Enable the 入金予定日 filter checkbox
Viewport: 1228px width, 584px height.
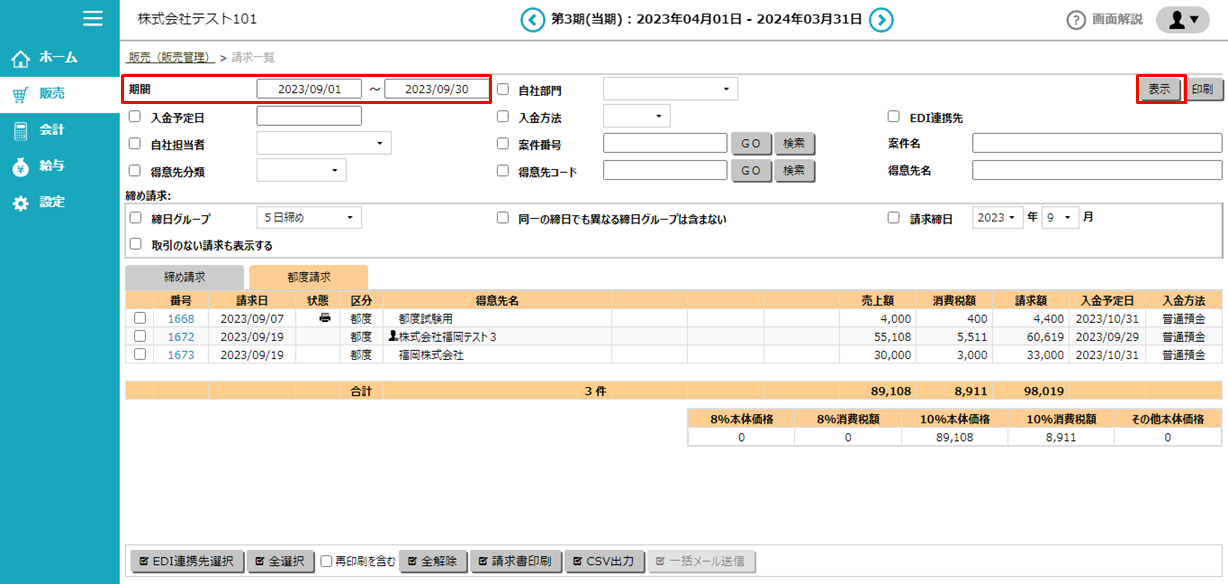135,117
